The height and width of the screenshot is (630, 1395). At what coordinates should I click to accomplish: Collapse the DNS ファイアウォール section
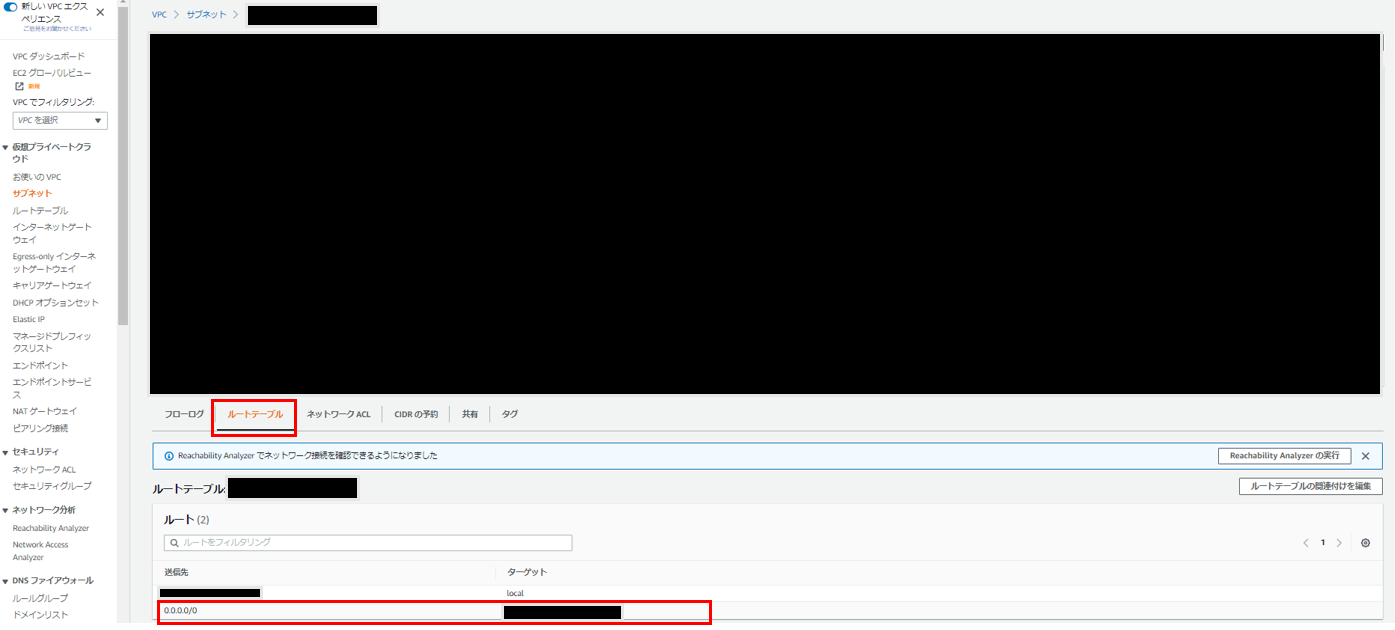pyautogui.click(x=5, y=581)
